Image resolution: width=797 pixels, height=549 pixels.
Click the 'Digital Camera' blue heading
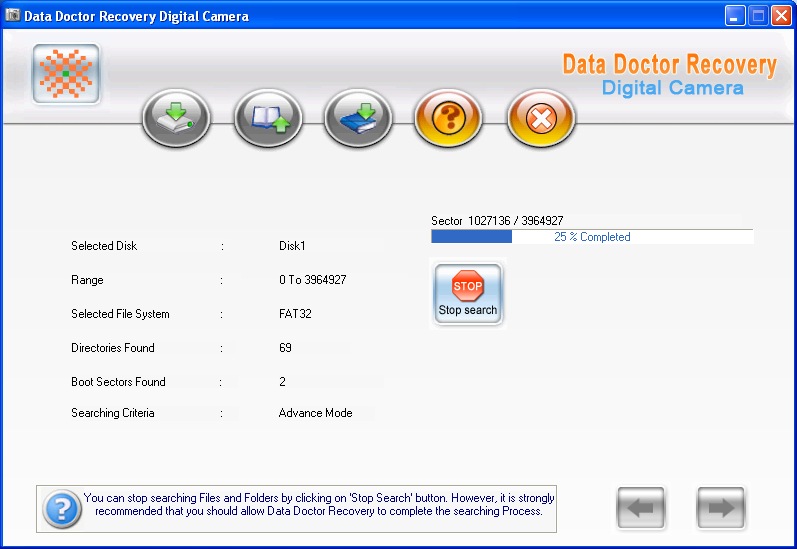(x=672, y=88)
